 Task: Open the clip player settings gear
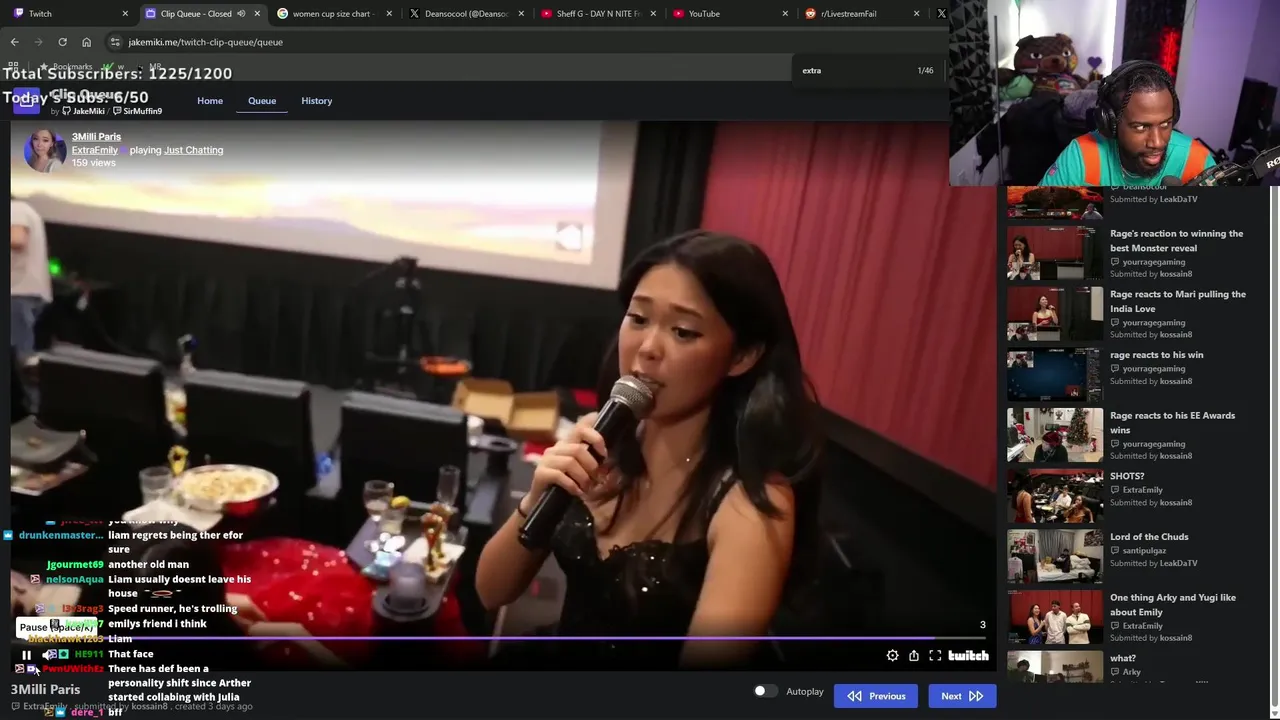coord(892,656)
